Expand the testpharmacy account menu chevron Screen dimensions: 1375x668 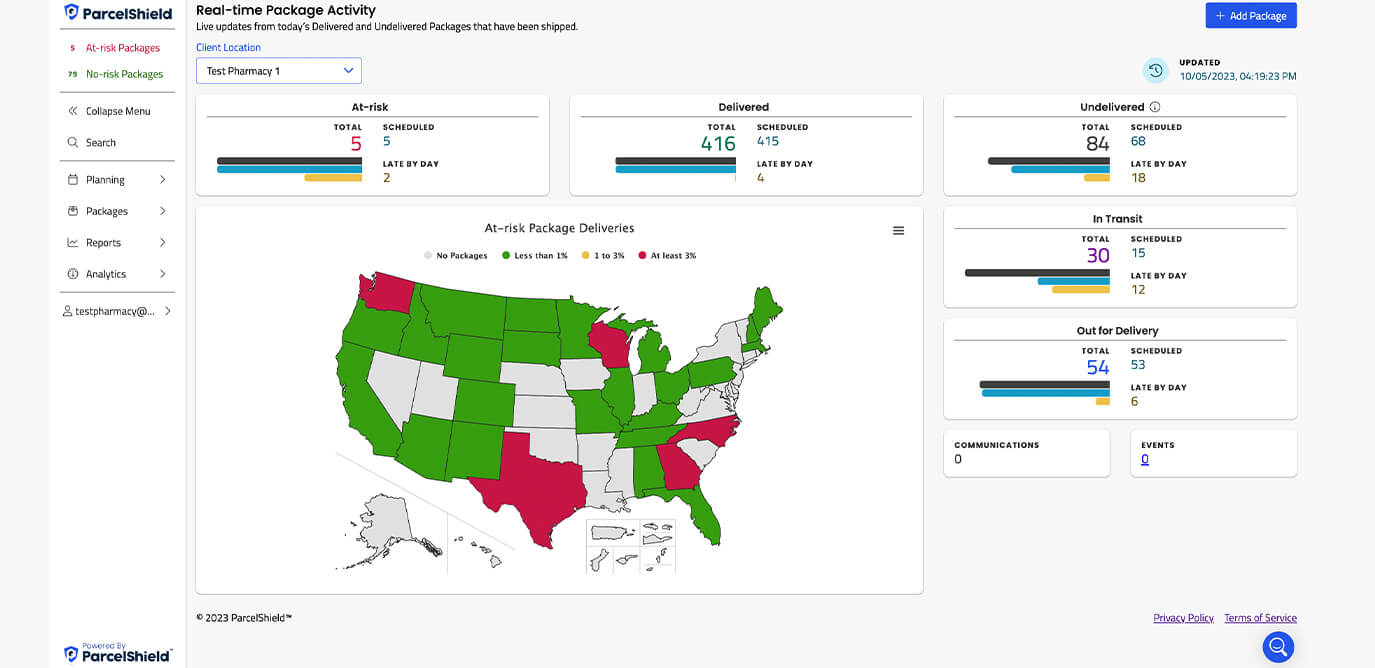[x=168, y=311]
